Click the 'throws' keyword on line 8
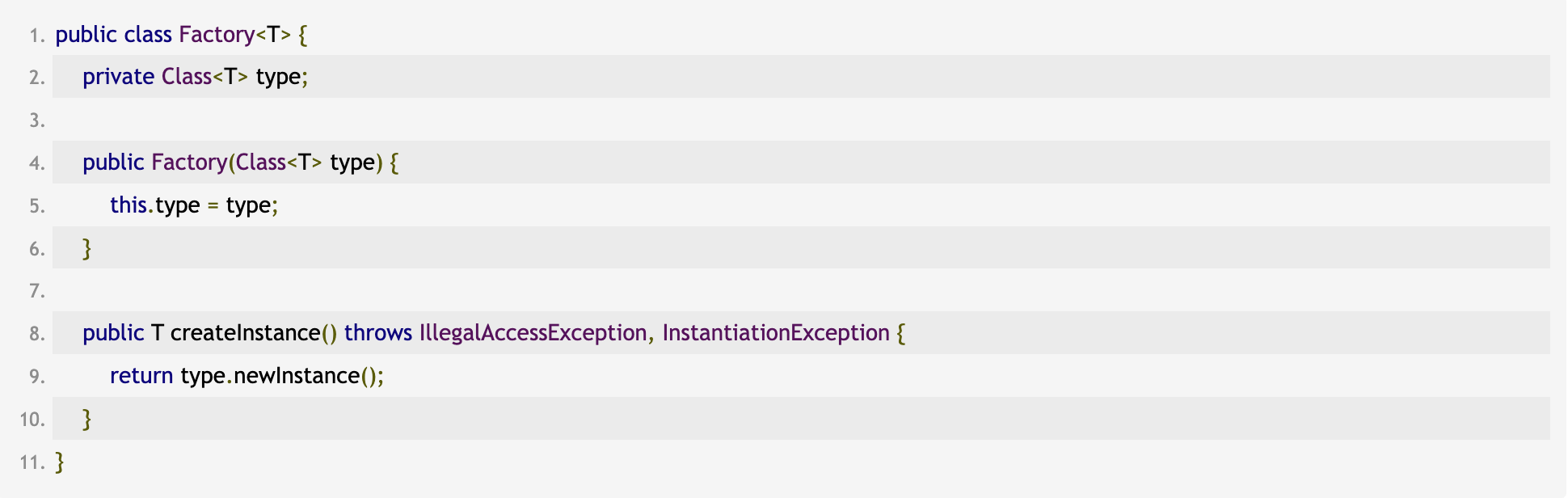1568x498 pixels. pyautogui.click(x=378, y=333)
